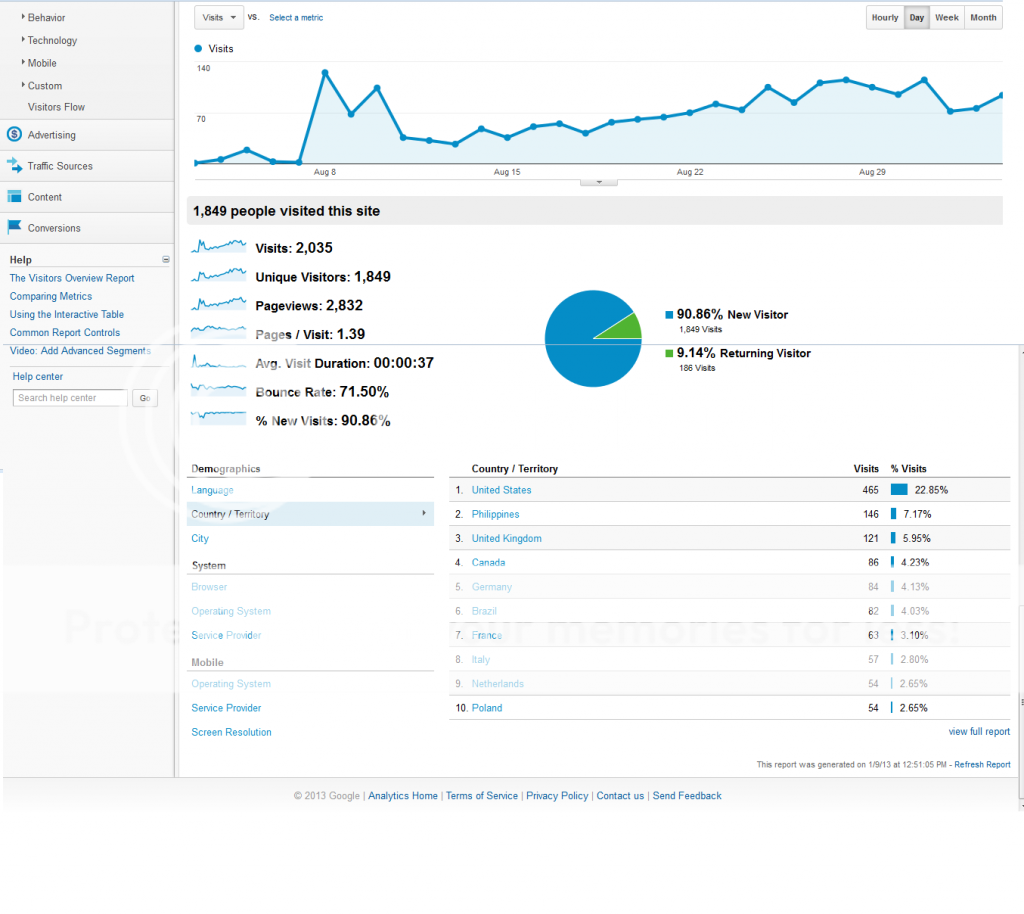Image resolution: width=1024 pixels, height=914 pixels.
Task: Open Using the Interactive Table link
Action: click(67, 314)
